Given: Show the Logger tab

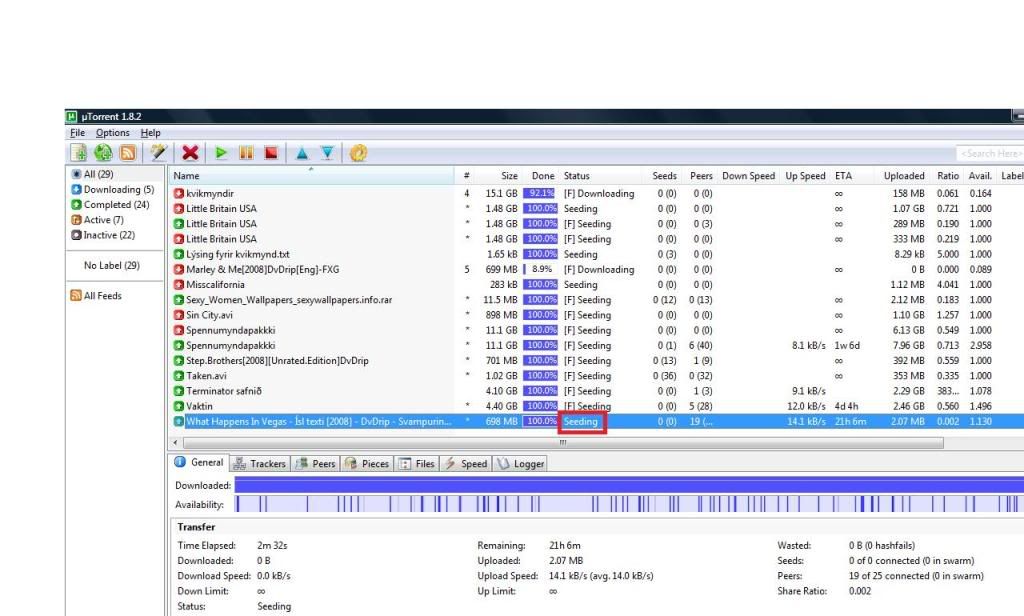Looking at the screenshot, I should pos(521,464).
